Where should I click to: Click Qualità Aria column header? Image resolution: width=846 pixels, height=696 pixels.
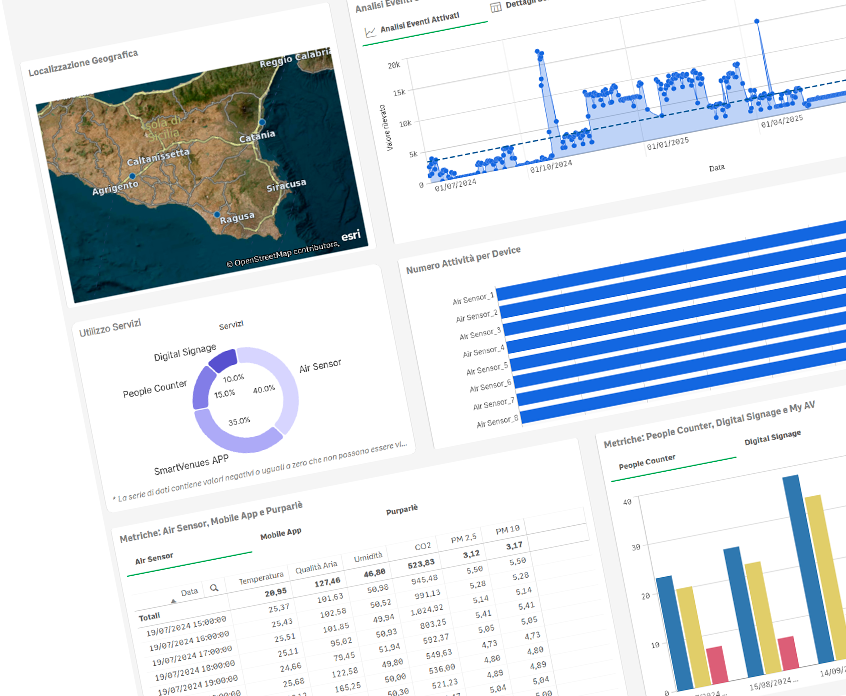(x=316, y=568)
